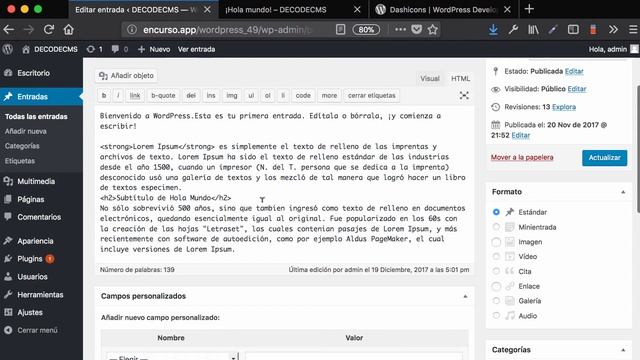Edit Visibilidad Público link

pyautogui.click(x=577, y=89)
